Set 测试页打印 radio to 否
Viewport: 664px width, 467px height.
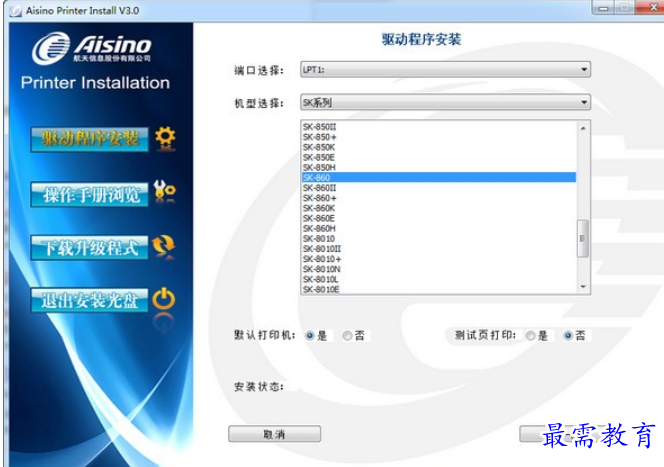click(568, 336)
